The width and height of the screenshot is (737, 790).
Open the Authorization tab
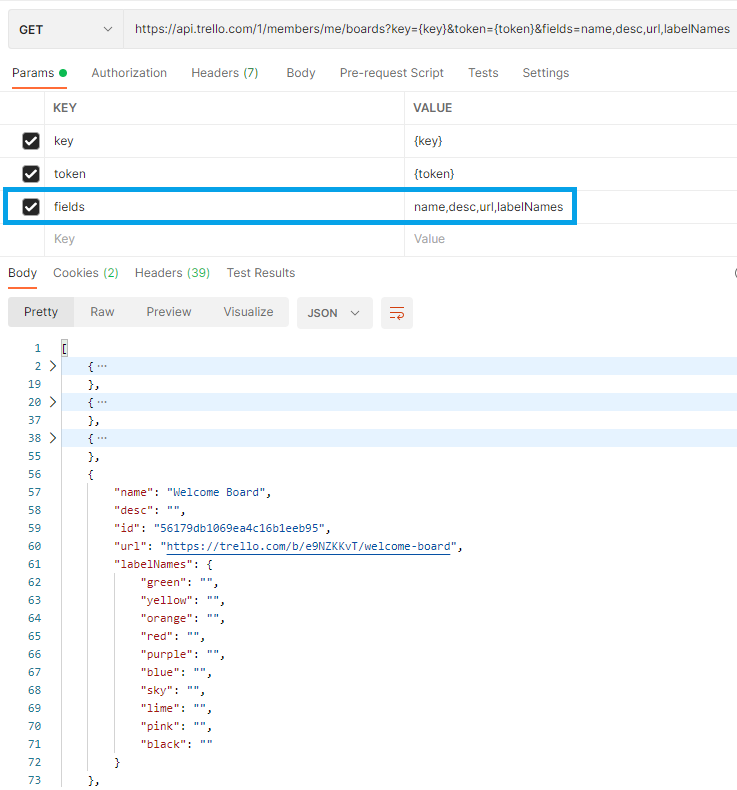[x=129, y=73]
